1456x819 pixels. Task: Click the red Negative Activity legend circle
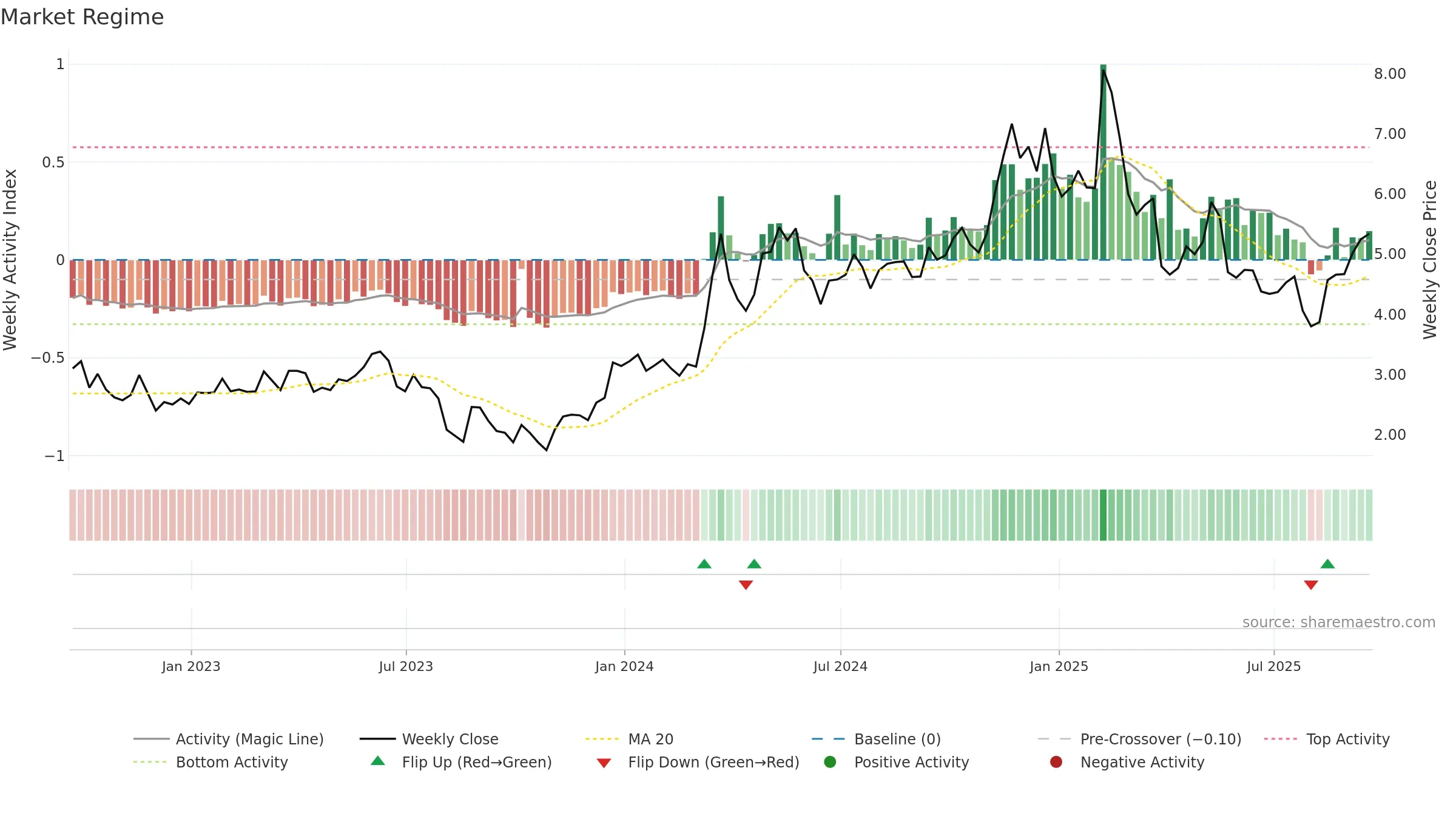(x=1056, y=762)
